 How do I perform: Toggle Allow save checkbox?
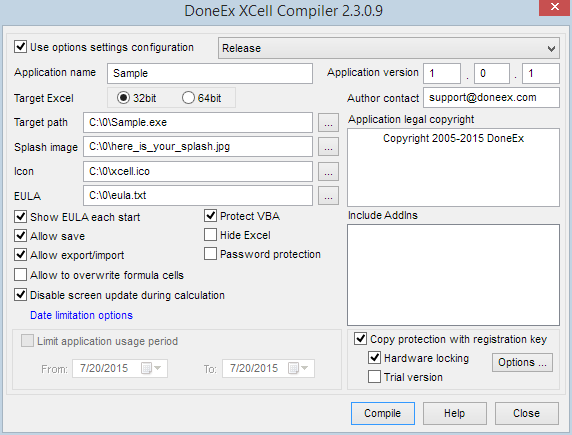coord(20,236)
